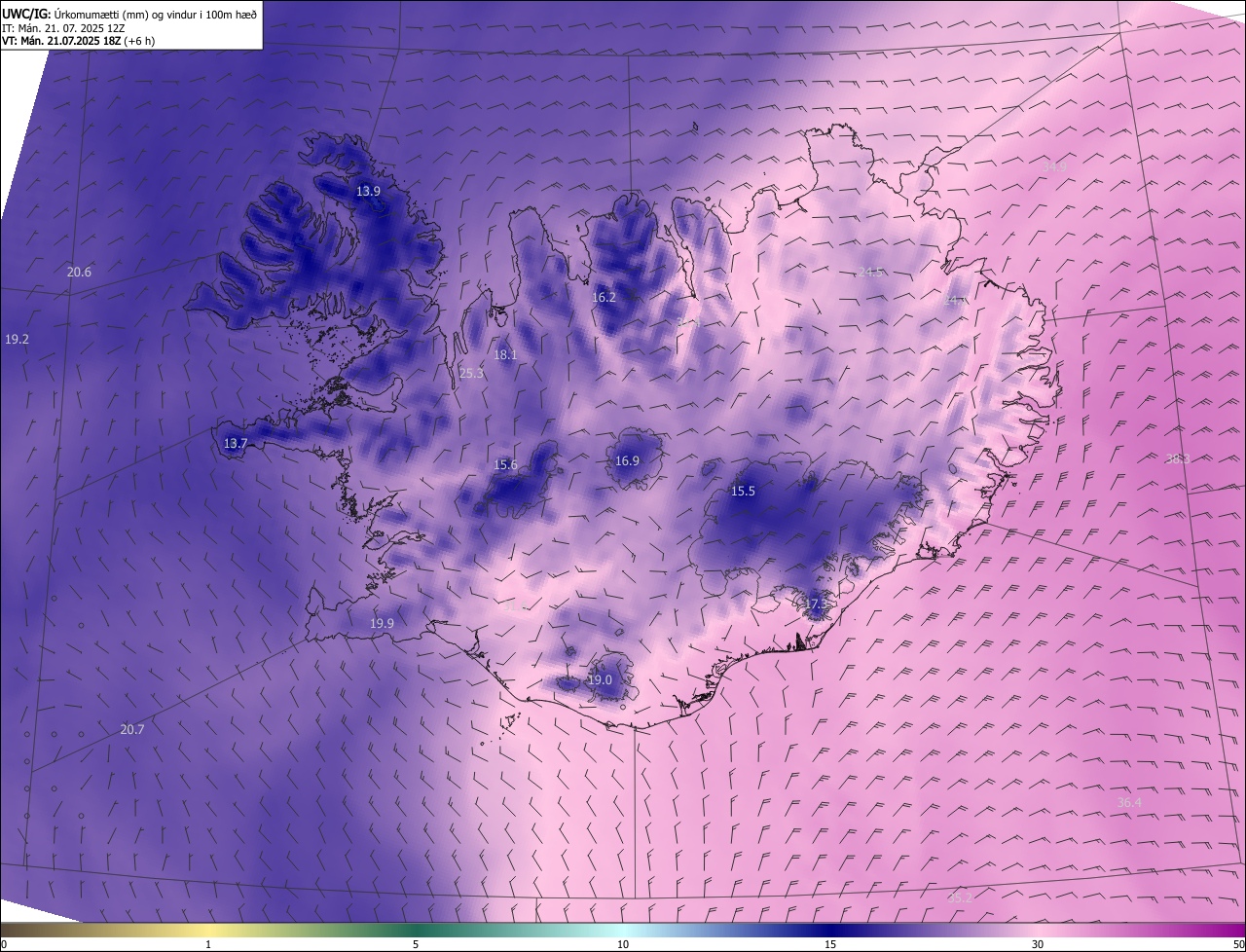This screenshot has height=952, width=1246.
Task: Click the 17.3 value label
Action: click(815, 604)
